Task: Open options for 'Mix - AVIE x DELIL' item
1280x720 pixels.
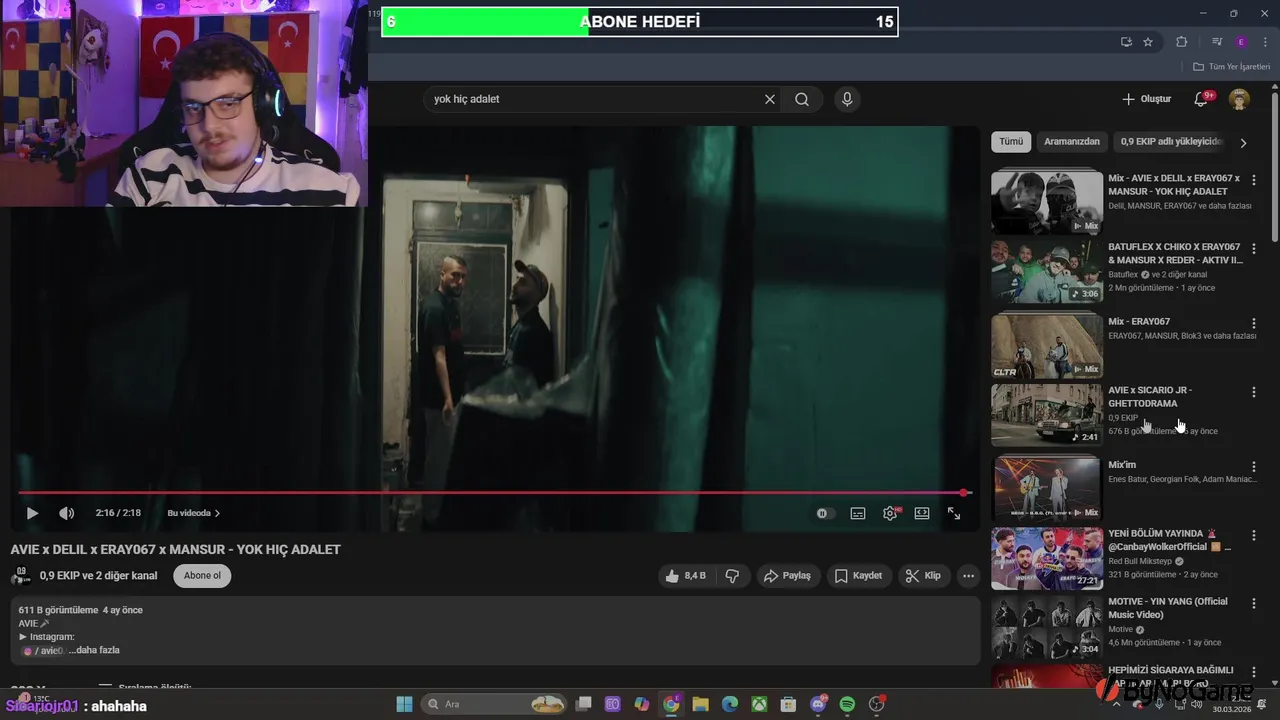Action: click(1254, 180)
